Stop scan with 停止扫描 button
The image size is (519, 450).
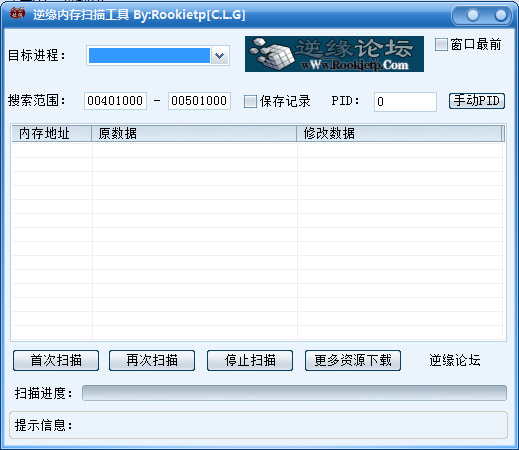250,360
